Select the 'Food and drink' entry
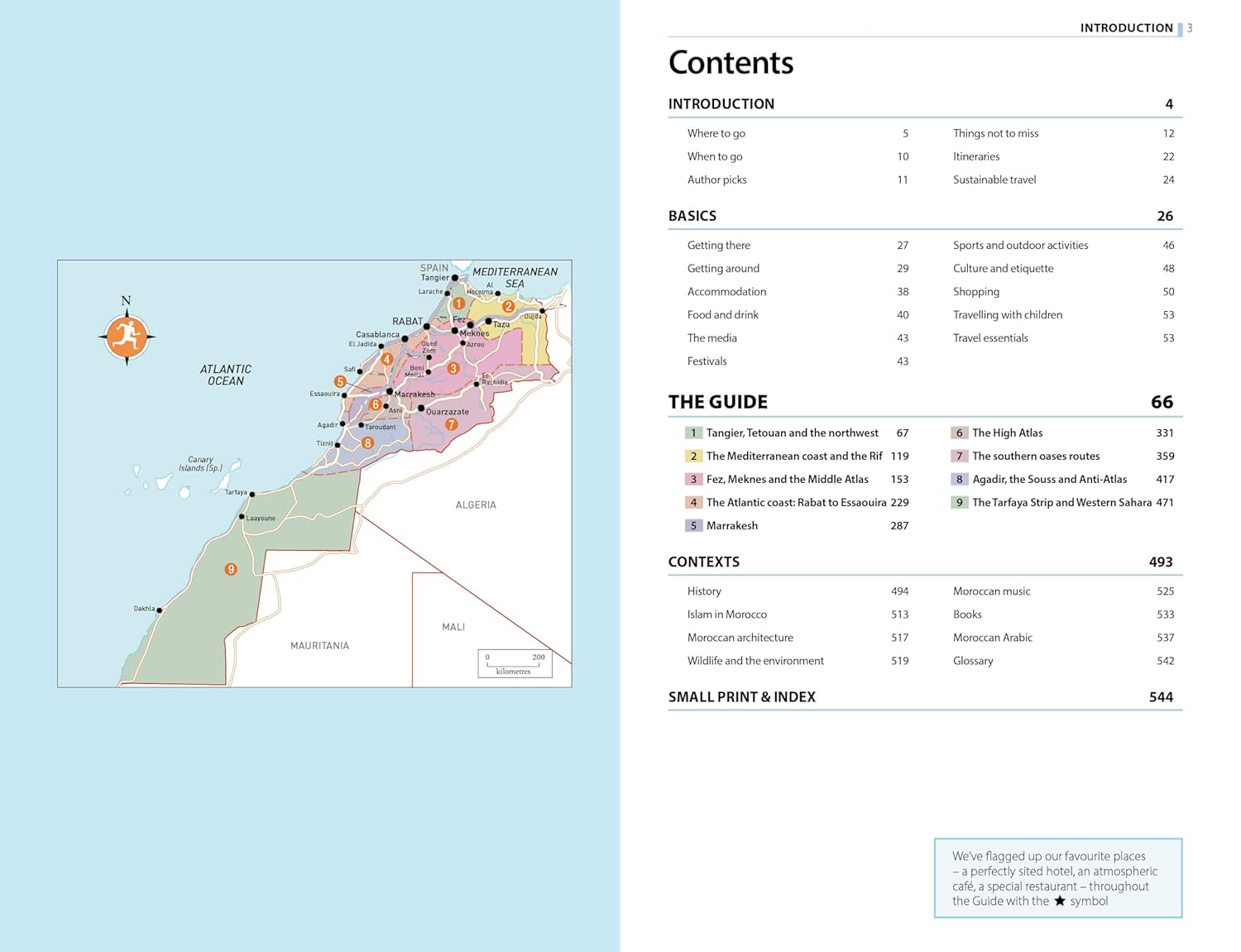 723,314
